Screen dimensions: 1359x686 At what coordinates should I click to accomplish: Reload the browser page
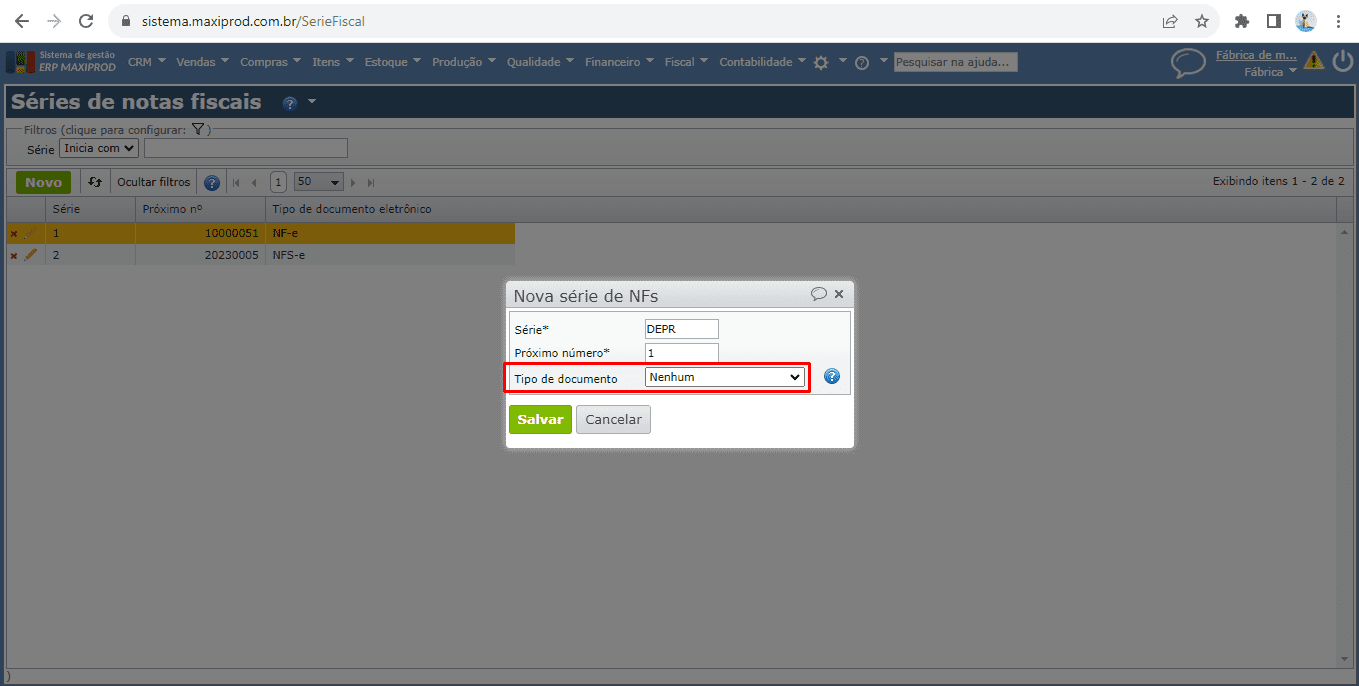[x=86, y=21]
